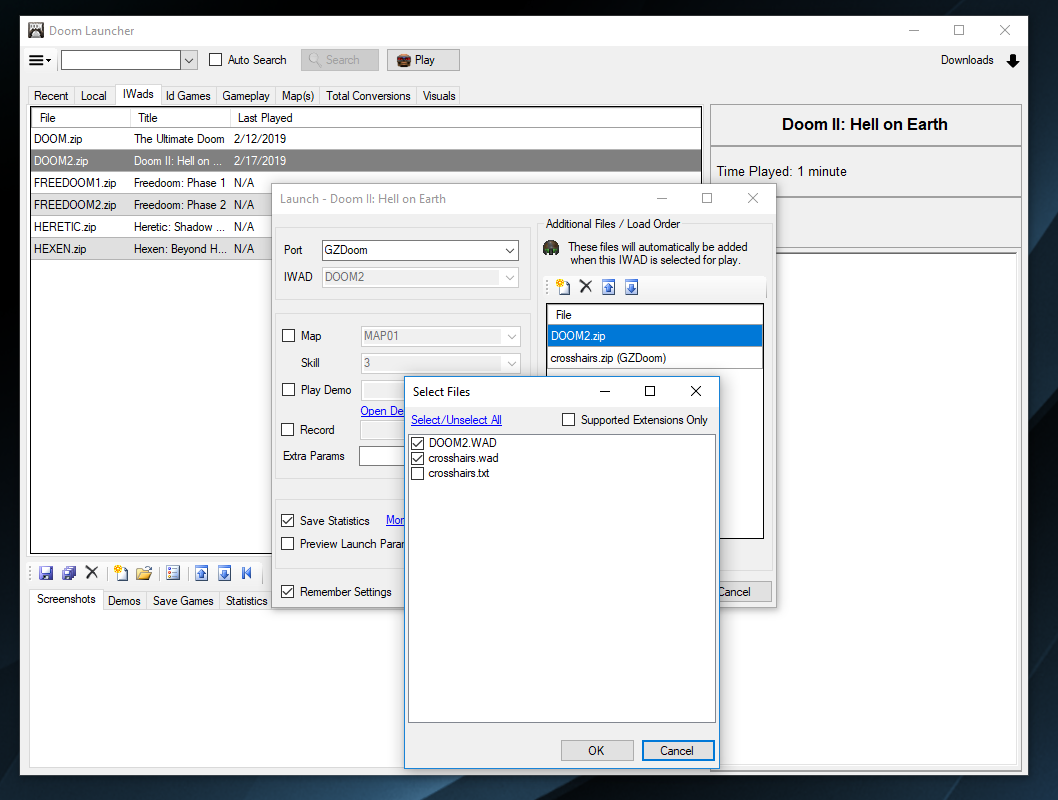Click the Delete X icon in the launch dialog

[x=586, y=287]
